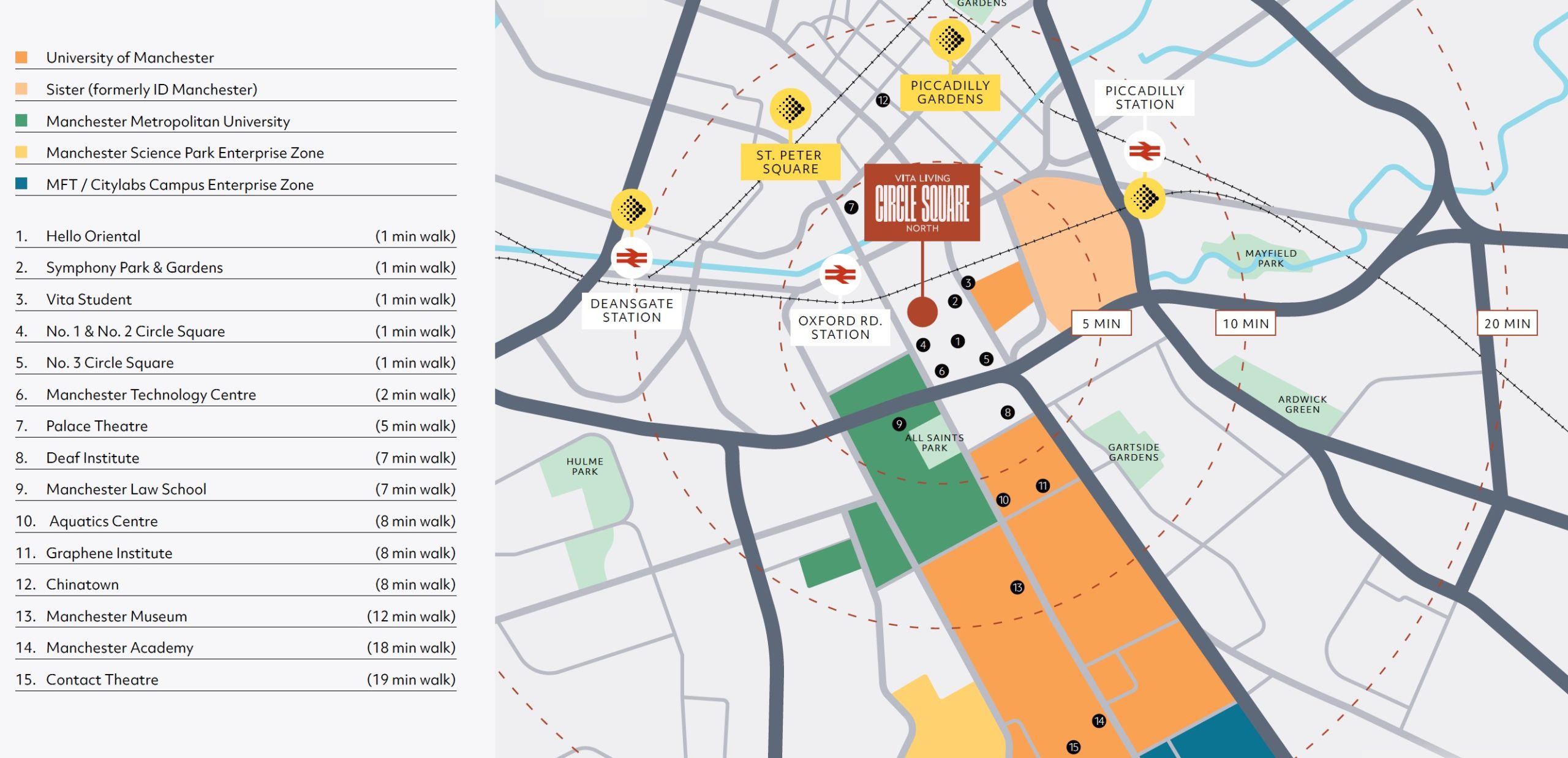The height and width of the screenshot is (758, 1568).
Task: Click 'Manchester Technology Centre' entry
Action: [x=151, y=395]
